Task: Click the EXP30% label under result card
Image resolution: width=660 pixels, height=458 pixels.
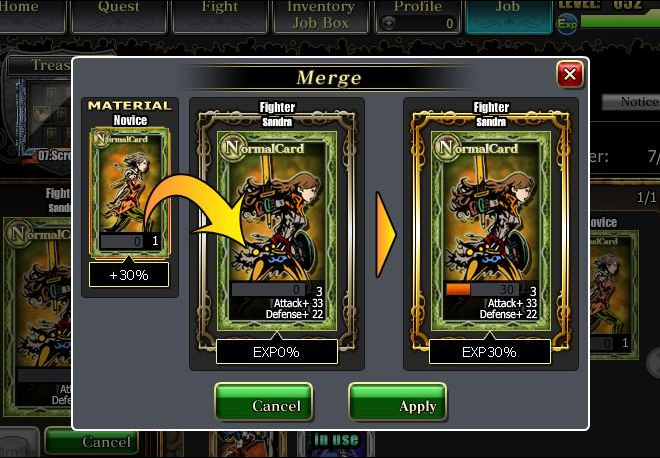Action: (x=490, y=351)
